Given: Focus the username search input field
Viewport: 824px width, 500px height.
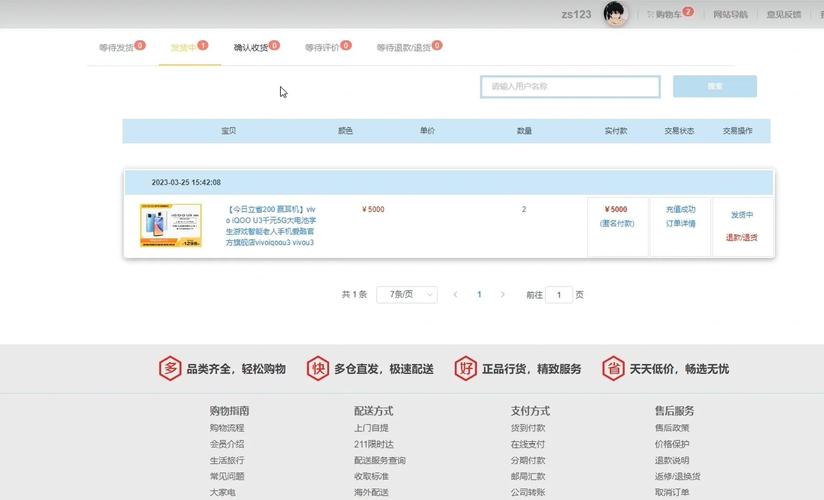Looking at the screenshot, I should (570, 86).
